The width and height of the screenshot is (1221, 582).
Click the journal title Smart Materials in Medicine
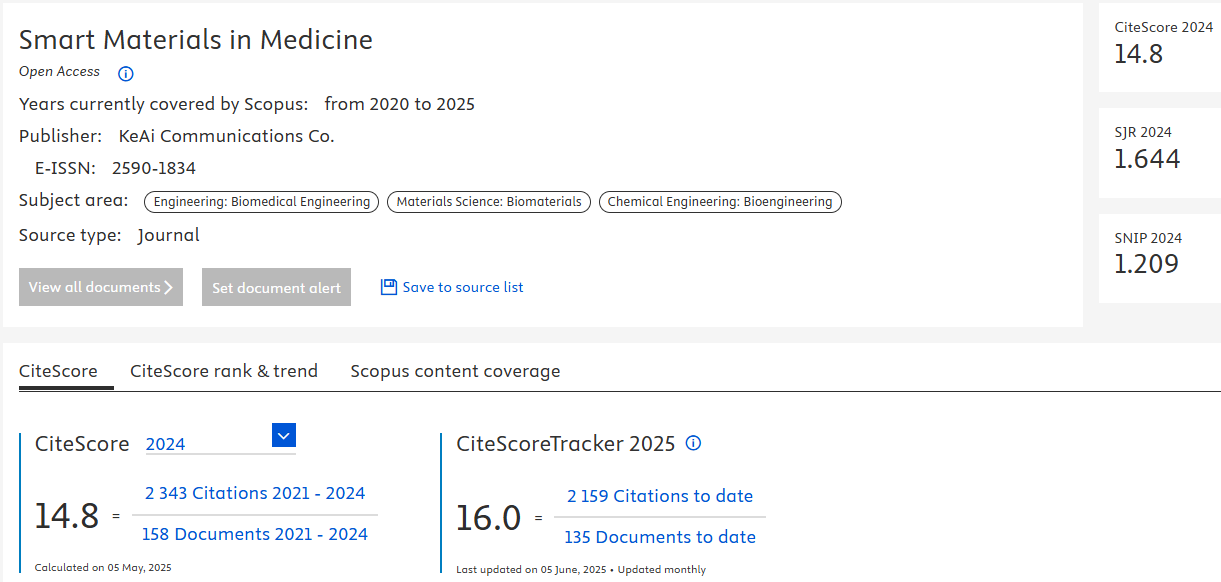196,40
